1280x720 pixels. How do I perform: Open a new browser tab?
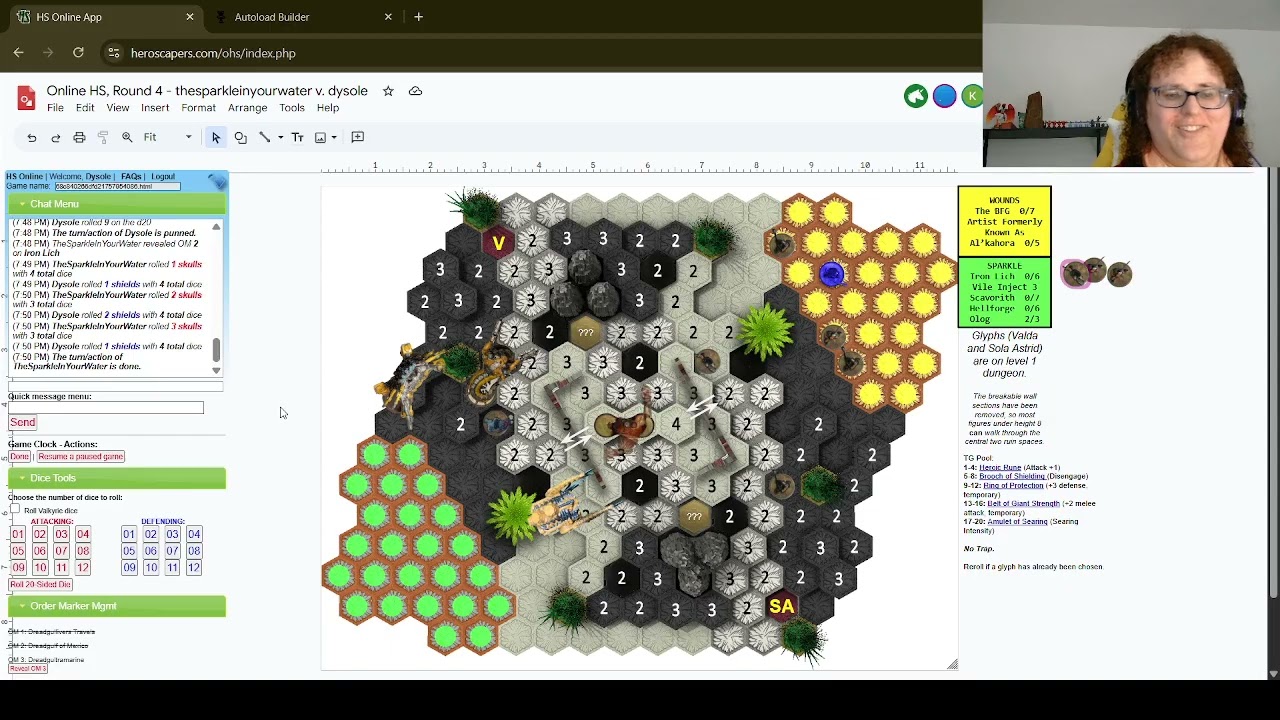pyautogui.click(x=418, y=17)
